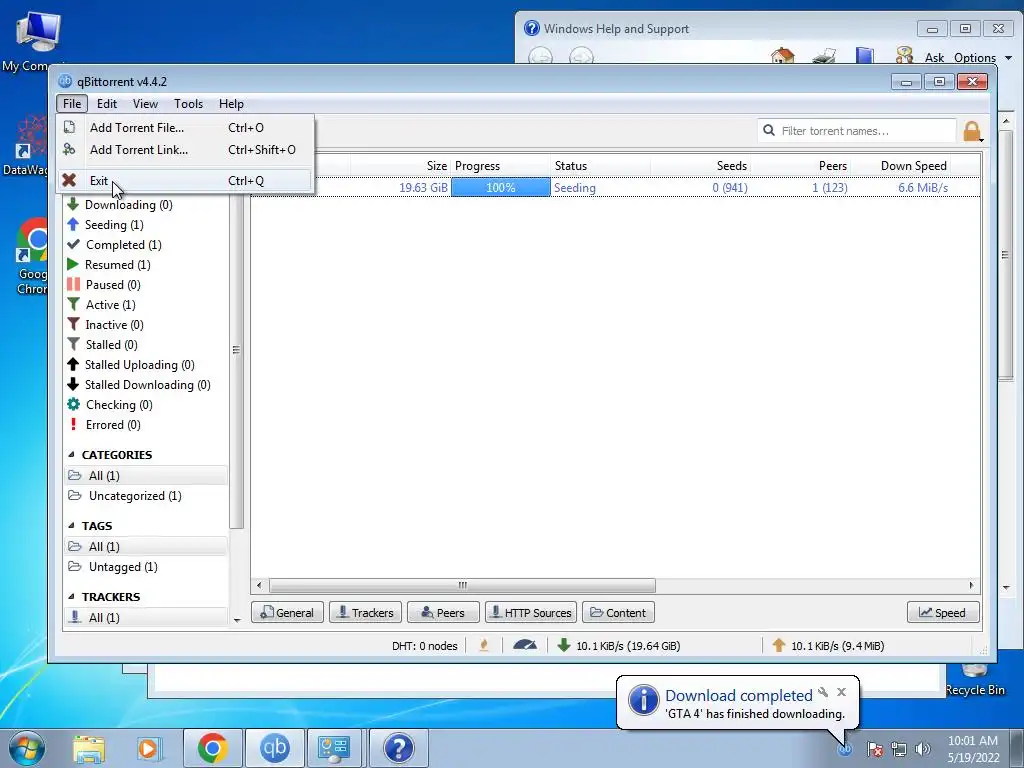Switch to the Peers tab
Screen dimensions: 1024x768
pos(443,613)
